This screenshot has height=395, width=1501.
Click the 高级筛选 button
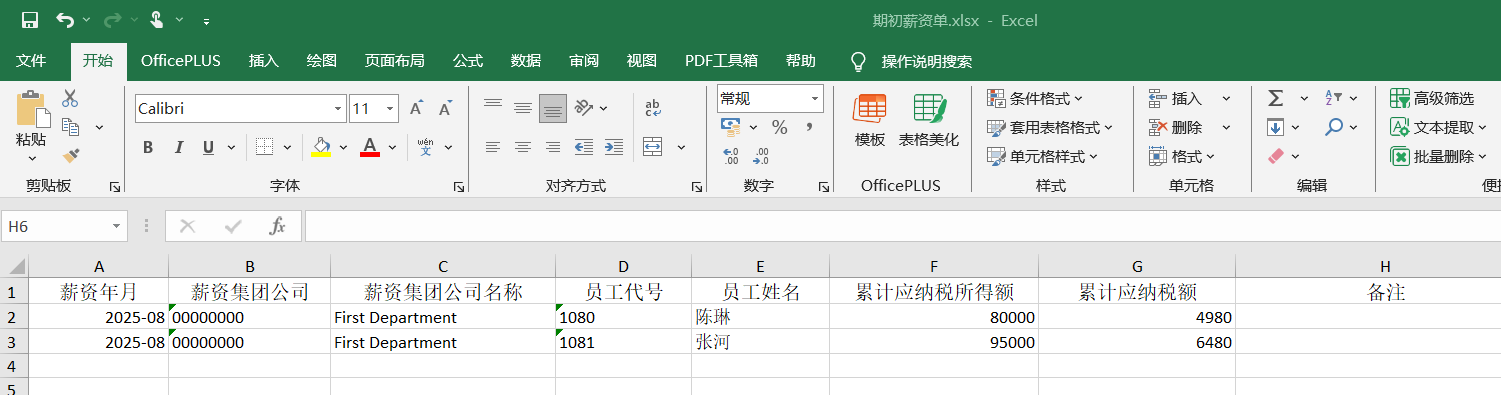[x=1432, y=98]
